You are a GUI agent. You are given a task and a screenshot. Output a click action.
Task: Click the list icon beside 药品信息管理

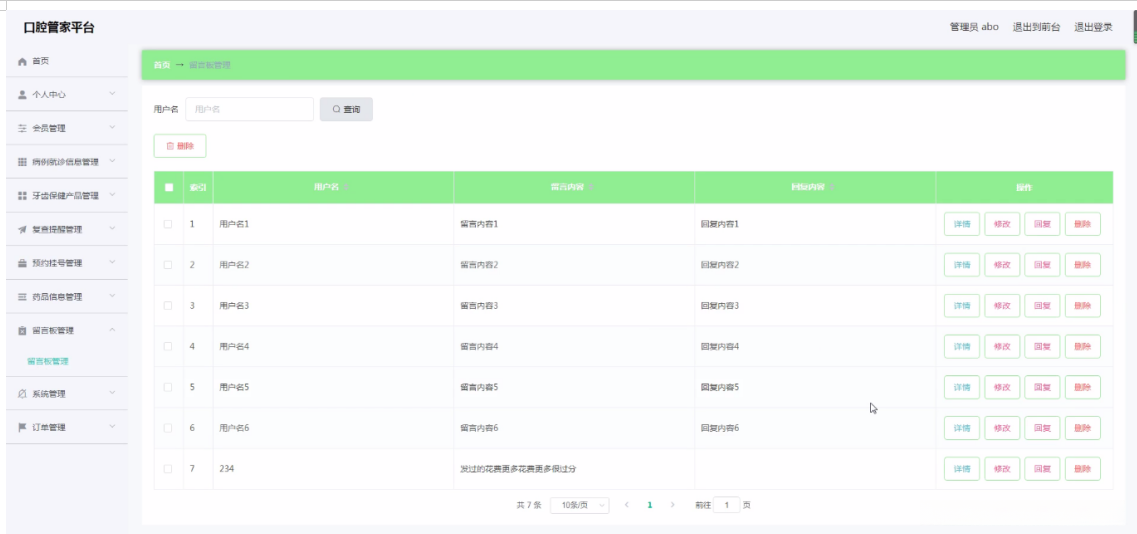tap(22, 297)
